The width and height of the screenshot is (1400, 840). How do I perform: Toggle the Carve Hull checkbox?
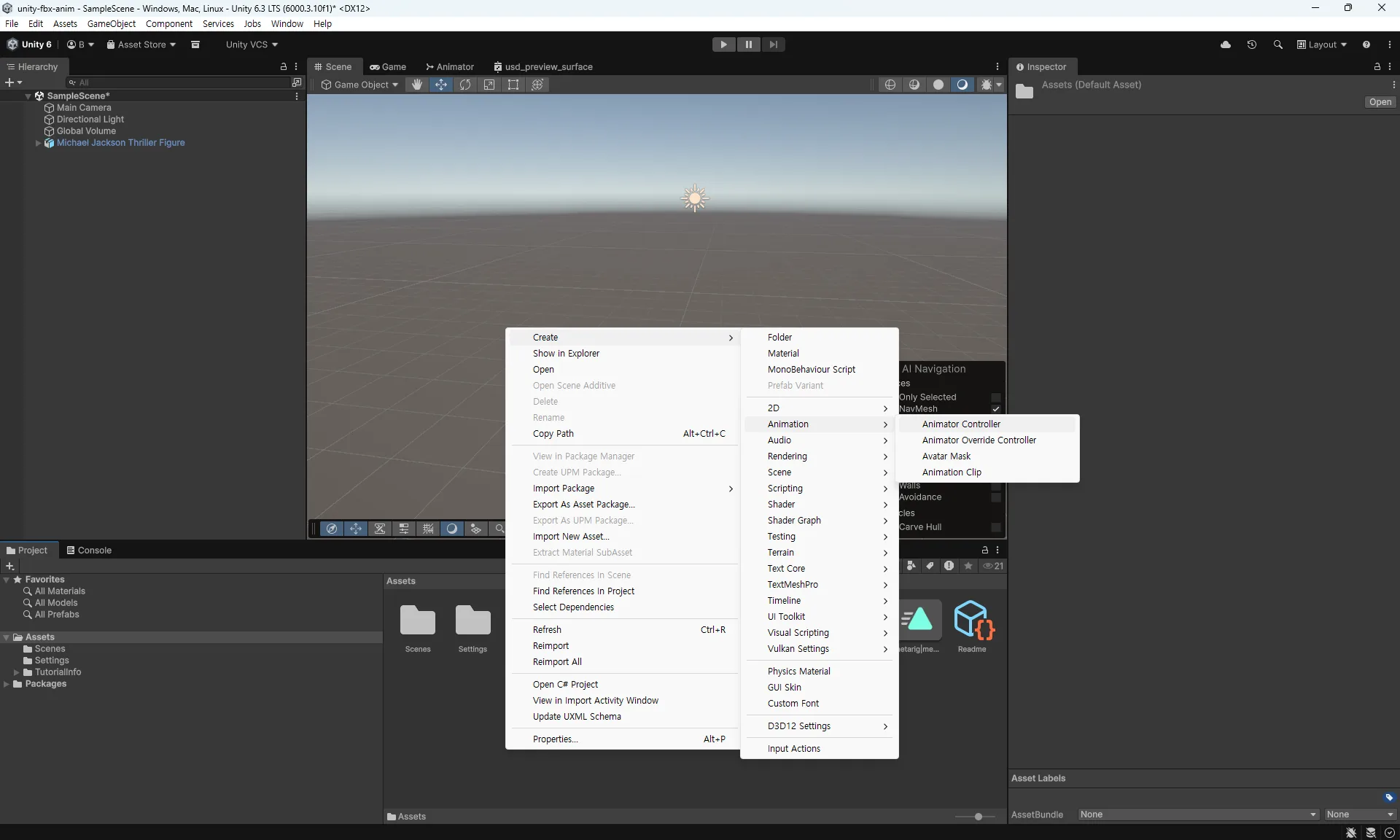pos(996,527)
